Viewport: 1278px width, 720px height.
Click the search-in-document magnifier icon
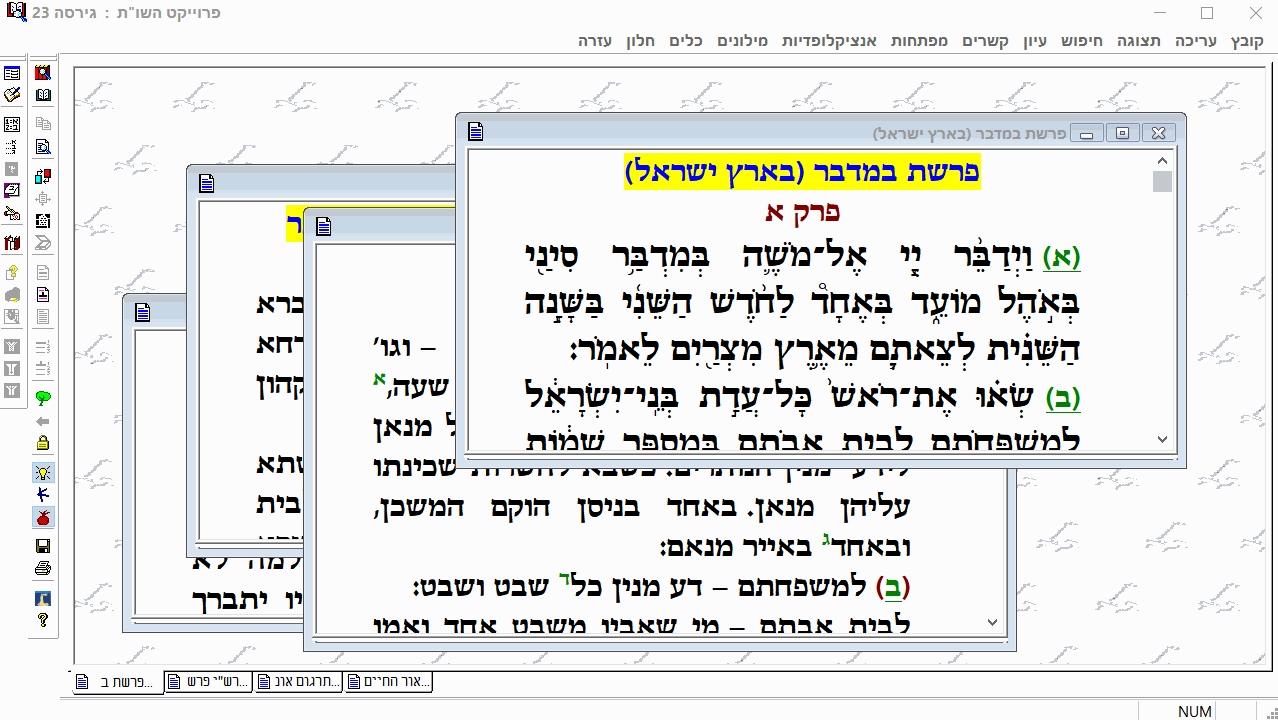[43, 146]
